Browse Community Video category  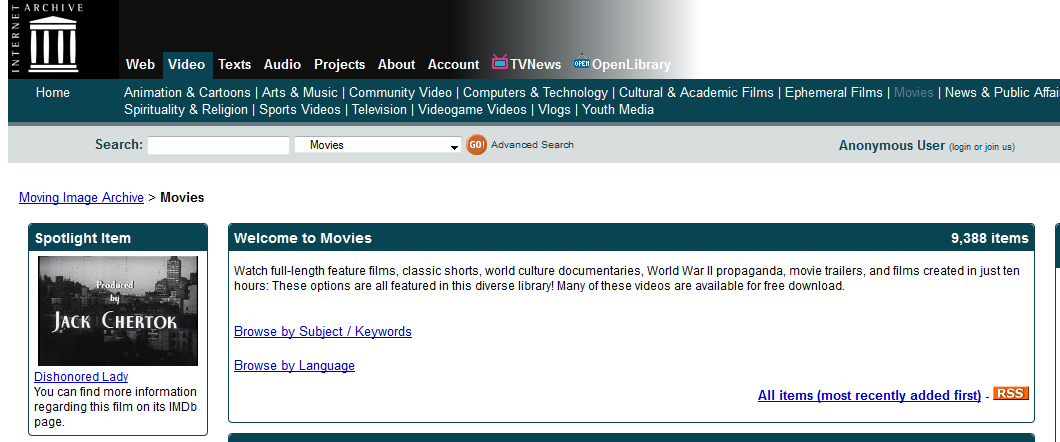pos(400,93)
